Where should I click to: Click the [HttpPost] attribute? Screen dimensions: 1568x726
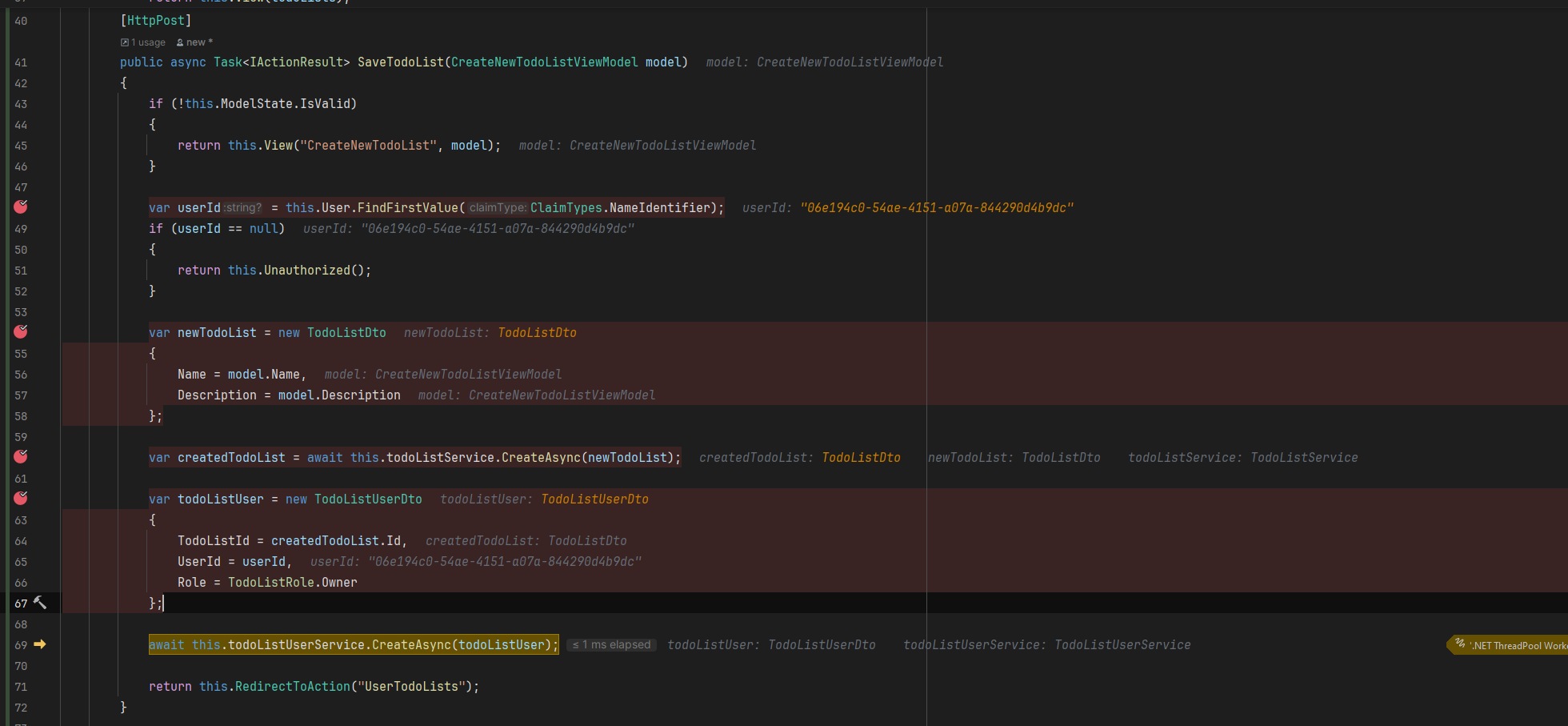[156, 21]
